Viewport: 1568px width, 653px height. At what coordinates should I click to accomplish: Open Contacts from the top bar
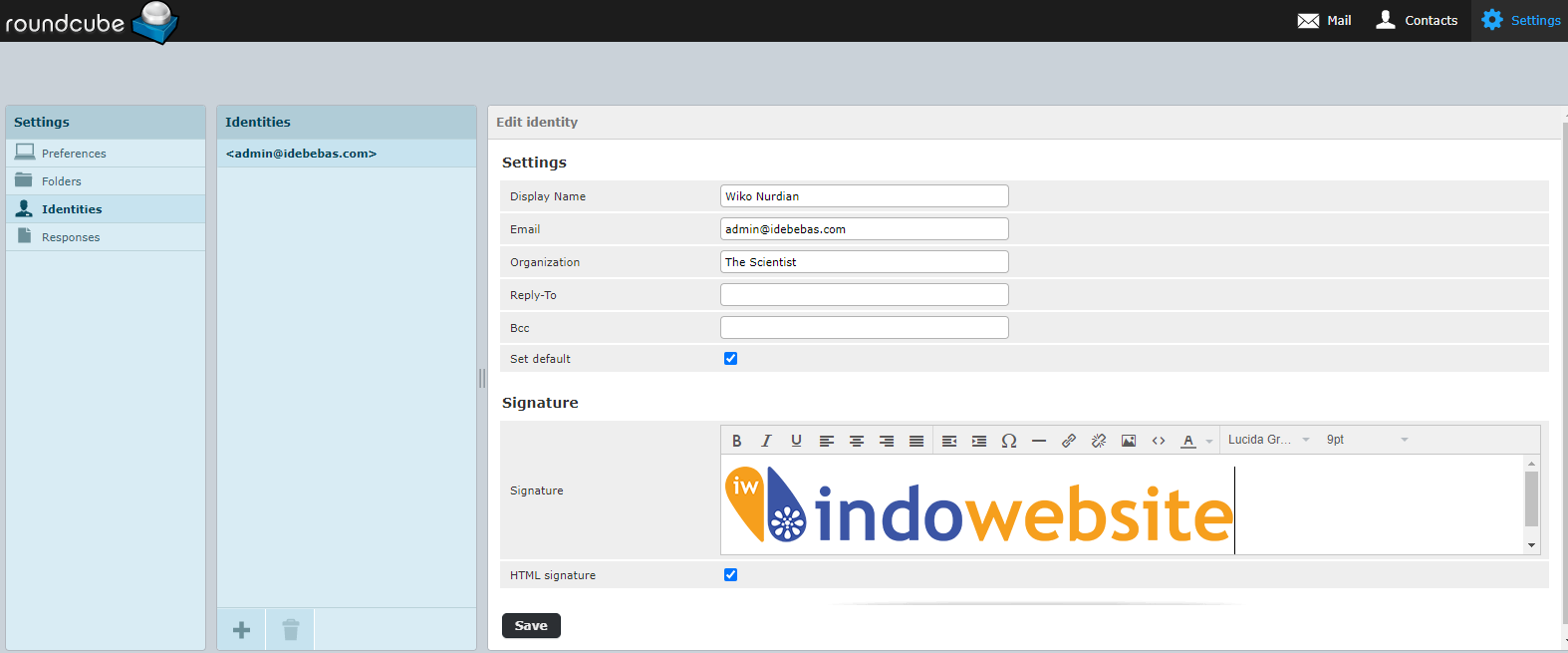(1416, 21)
